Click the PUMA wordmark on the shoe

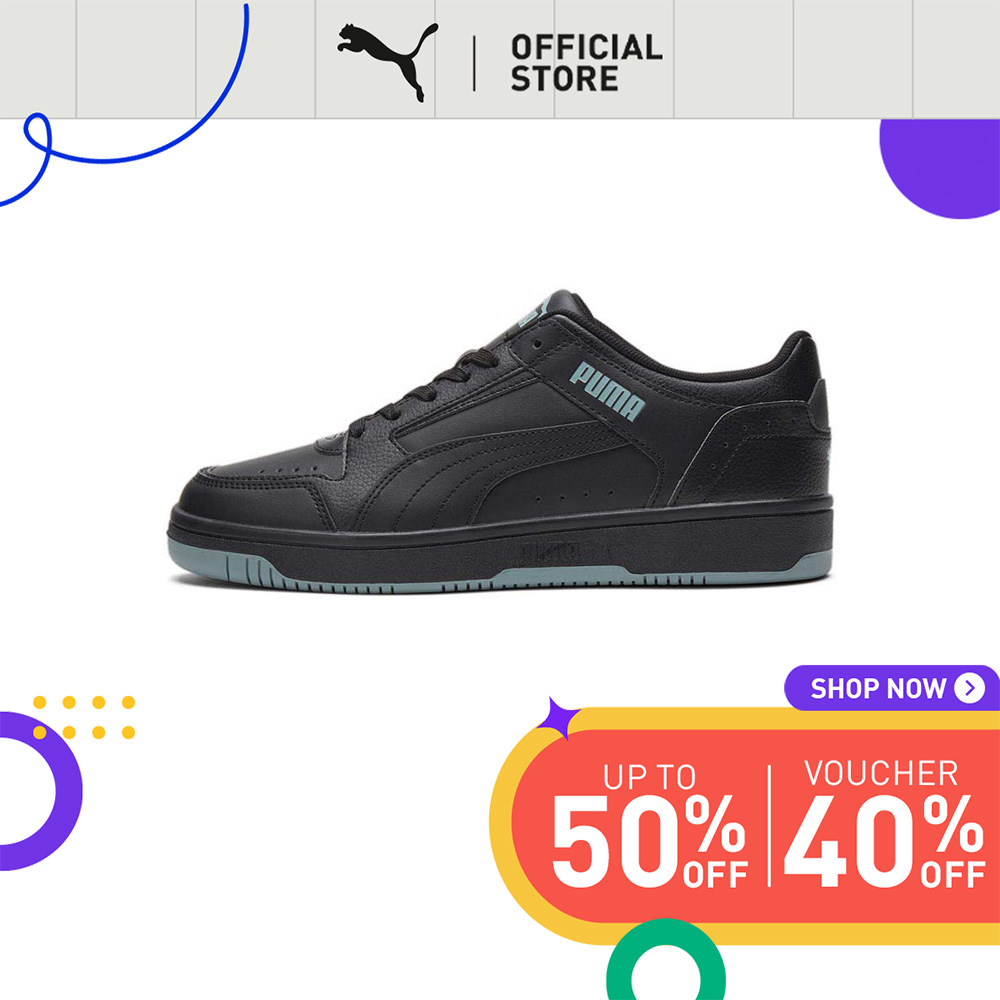(x=607, y=390)
